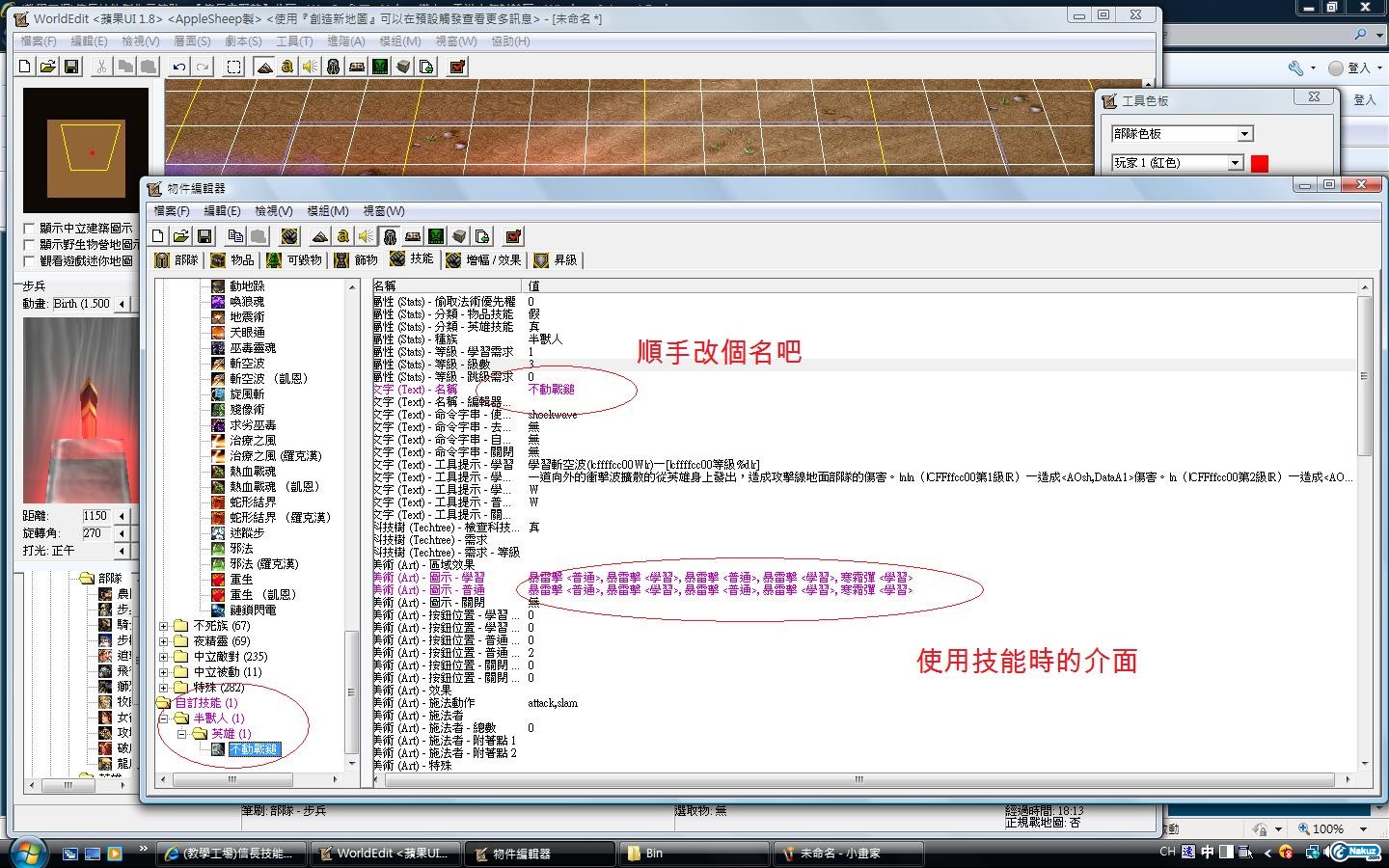Screen dimensions: 1389x868
Task: Expand the 不死族 (67) folder
Action: [164, 626]
